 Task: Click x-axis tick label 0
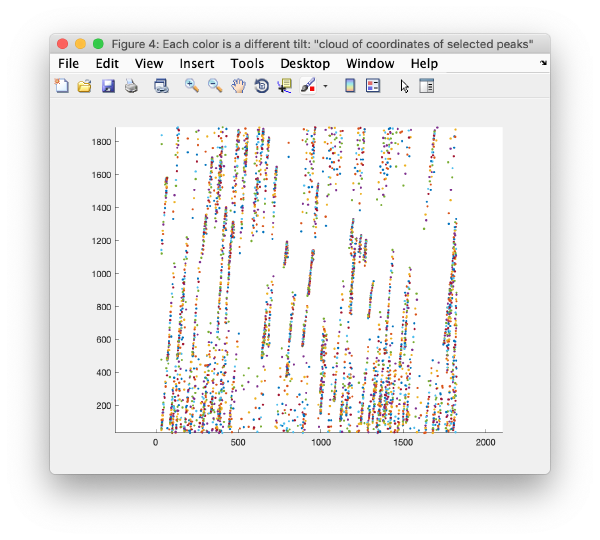155,442
